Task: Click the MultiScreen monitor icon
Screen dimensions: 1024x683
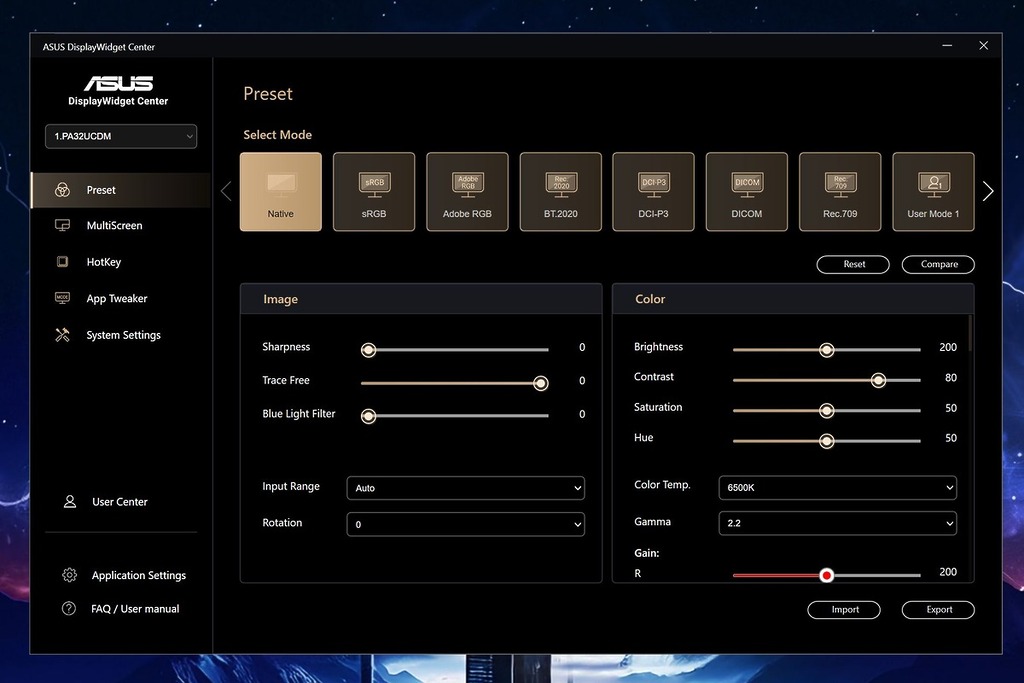Action: tap(63, 225)
